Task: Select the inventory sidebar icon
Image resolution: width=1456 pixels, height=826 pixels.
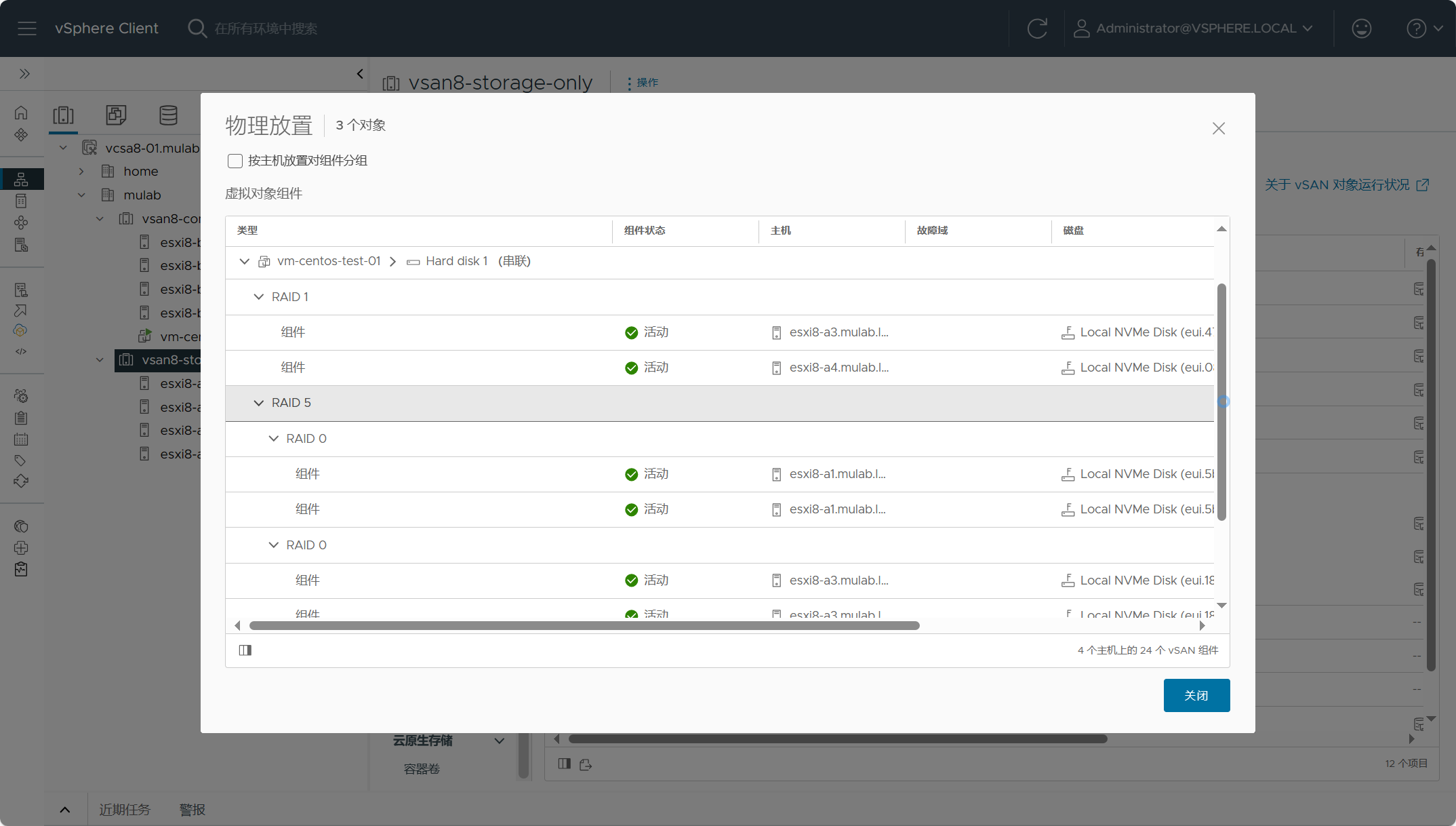Action: (x=21, y=179)
